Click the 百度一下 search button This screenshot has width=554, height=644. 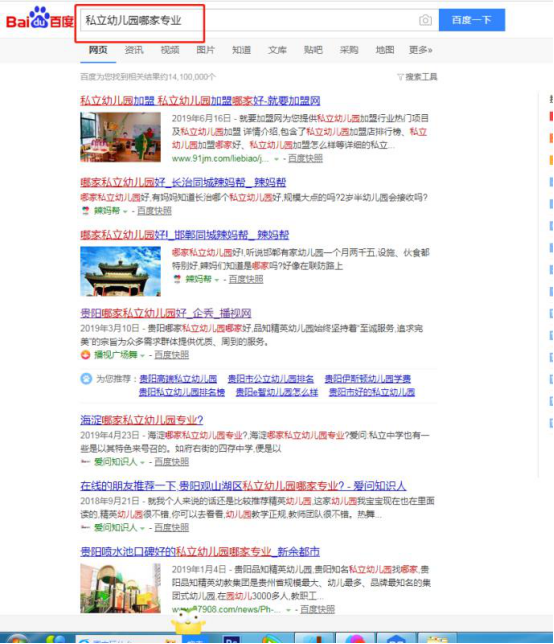pos(471,20)
